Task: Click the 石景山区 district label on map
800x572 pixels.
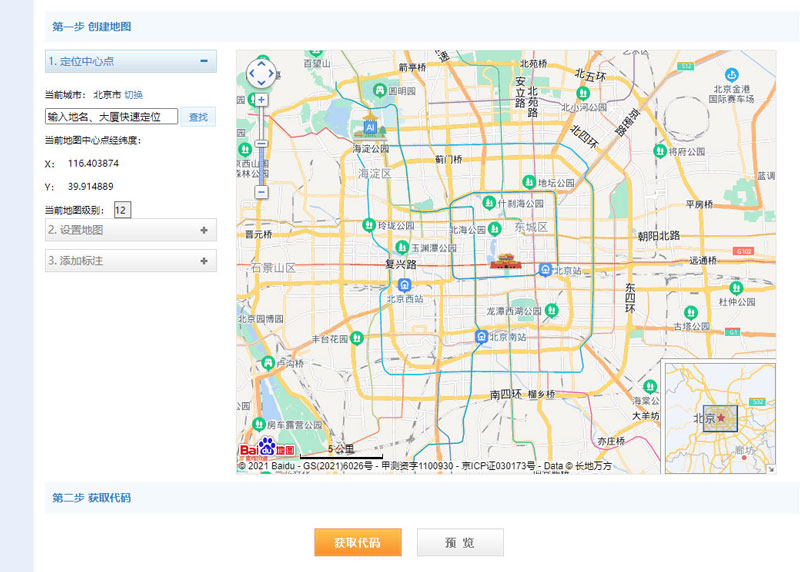Action: (x=273, y=267)
